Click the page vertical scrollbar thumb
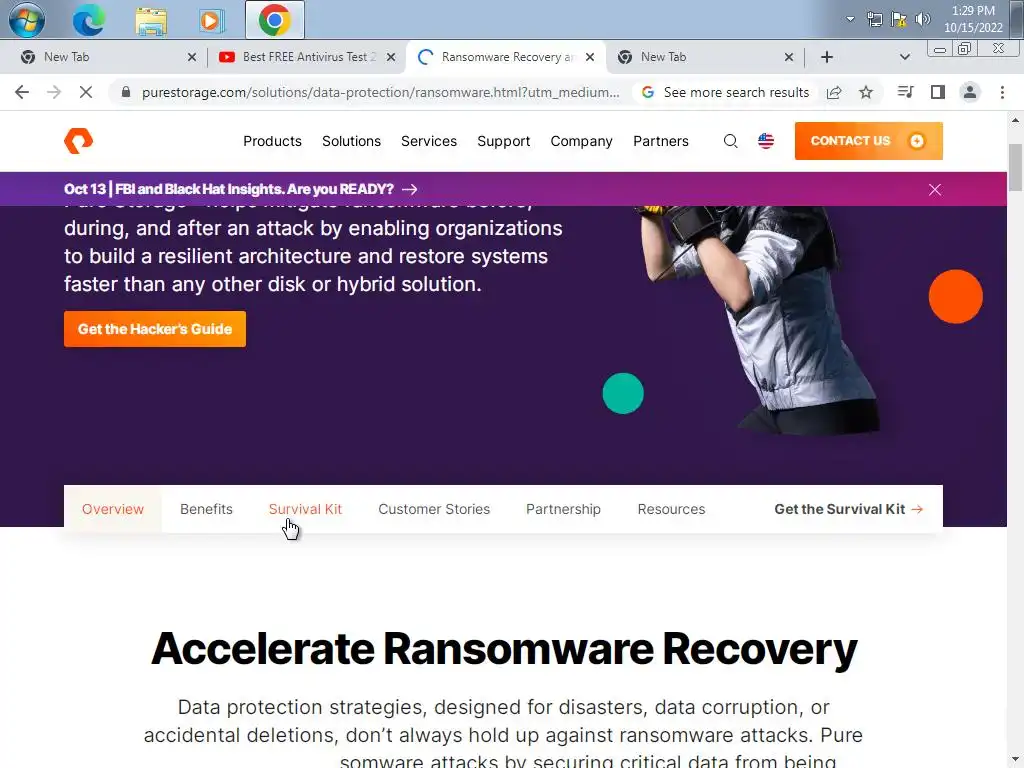This screenshot has width=1024, height=768. click(1015, 167)
